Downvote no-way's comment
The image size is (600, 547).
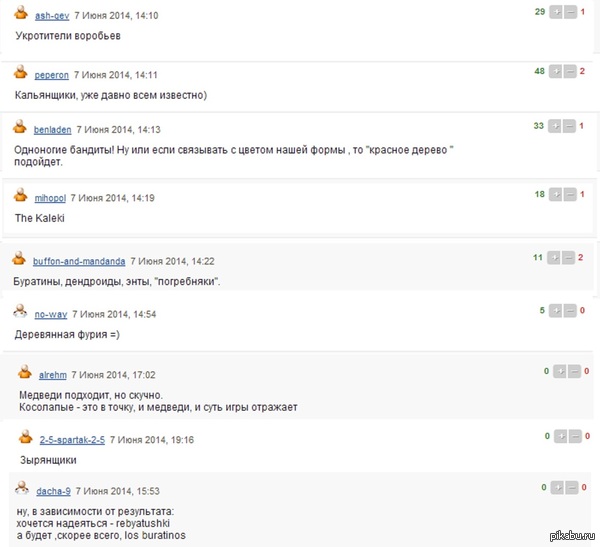click(x=568, y=311)
